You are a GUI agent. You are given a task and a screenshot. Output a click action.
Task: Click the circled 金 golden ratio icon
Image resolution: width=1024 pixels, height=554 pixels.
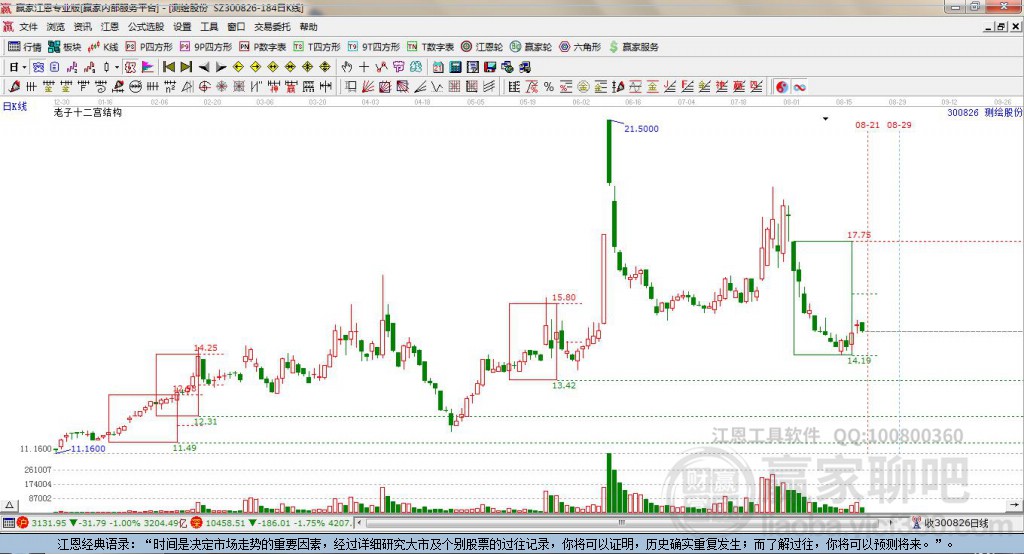[583, 87]
